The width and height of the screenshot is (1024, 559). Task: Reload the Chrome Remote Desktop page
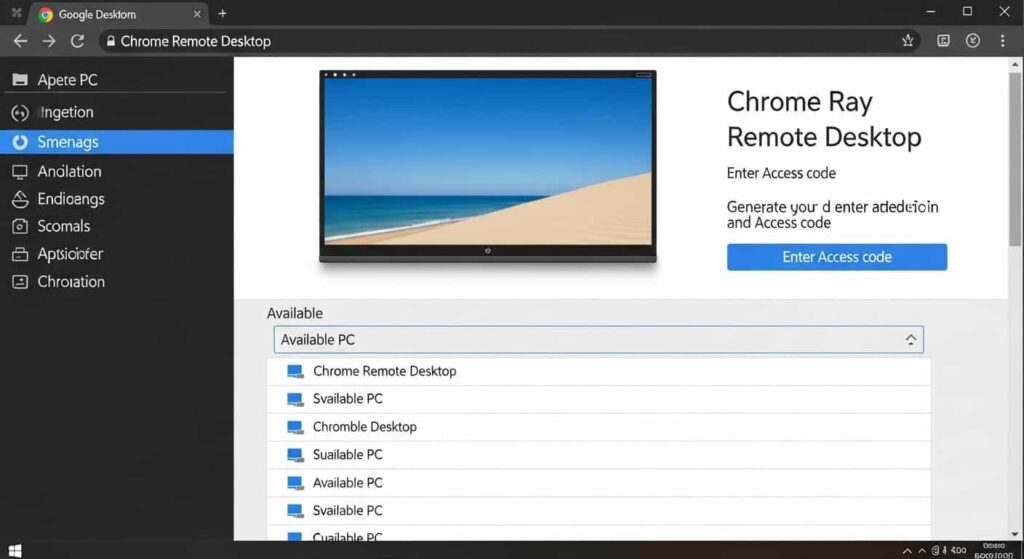77,41
